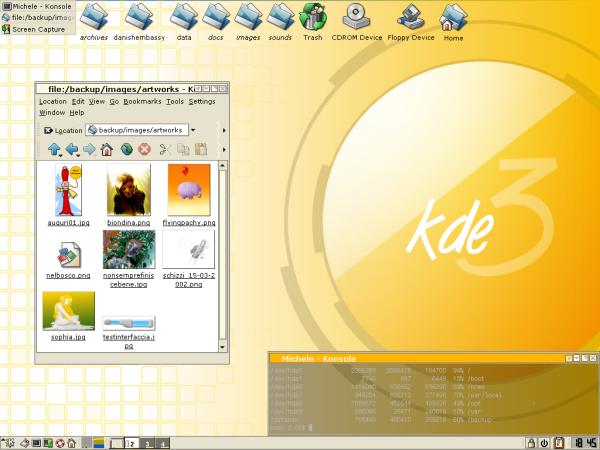Switch to virtual desktop 2
This screenshot has height=450, width=600.
(132, 444)
